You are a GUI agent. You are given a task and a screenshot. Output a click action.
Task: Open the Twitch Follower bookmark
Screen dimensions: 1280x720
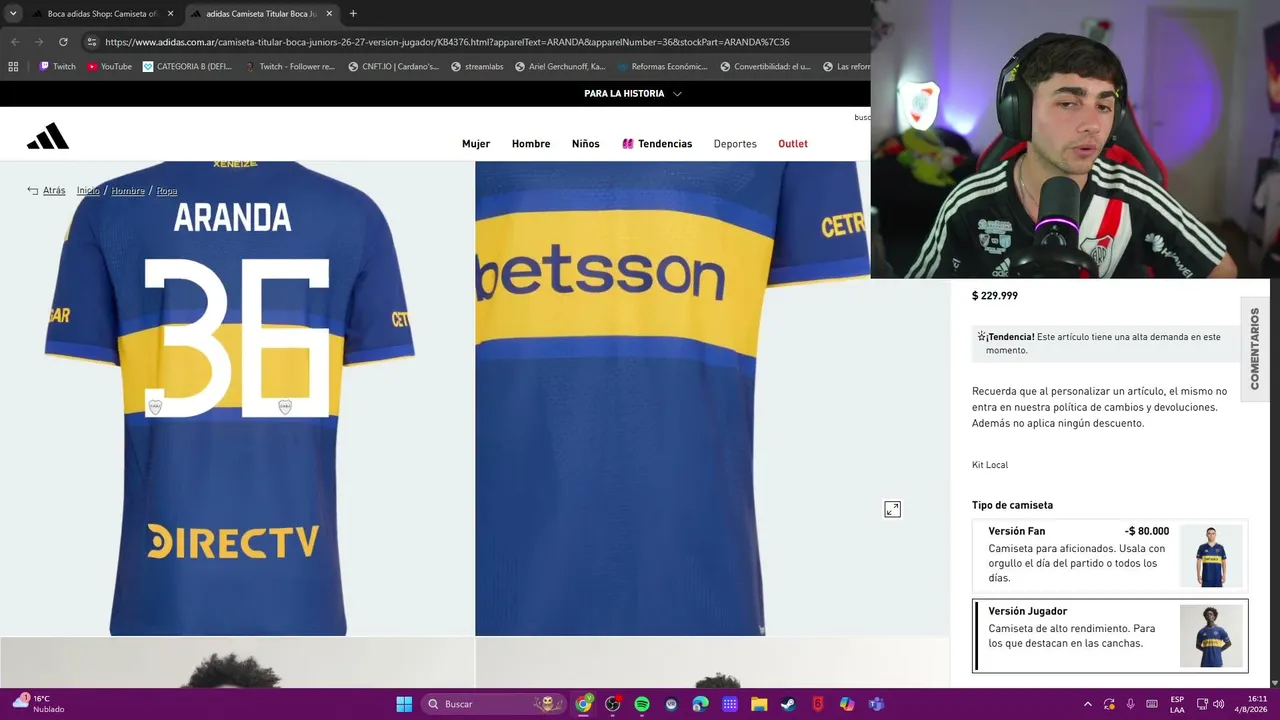tap(288, 67)
